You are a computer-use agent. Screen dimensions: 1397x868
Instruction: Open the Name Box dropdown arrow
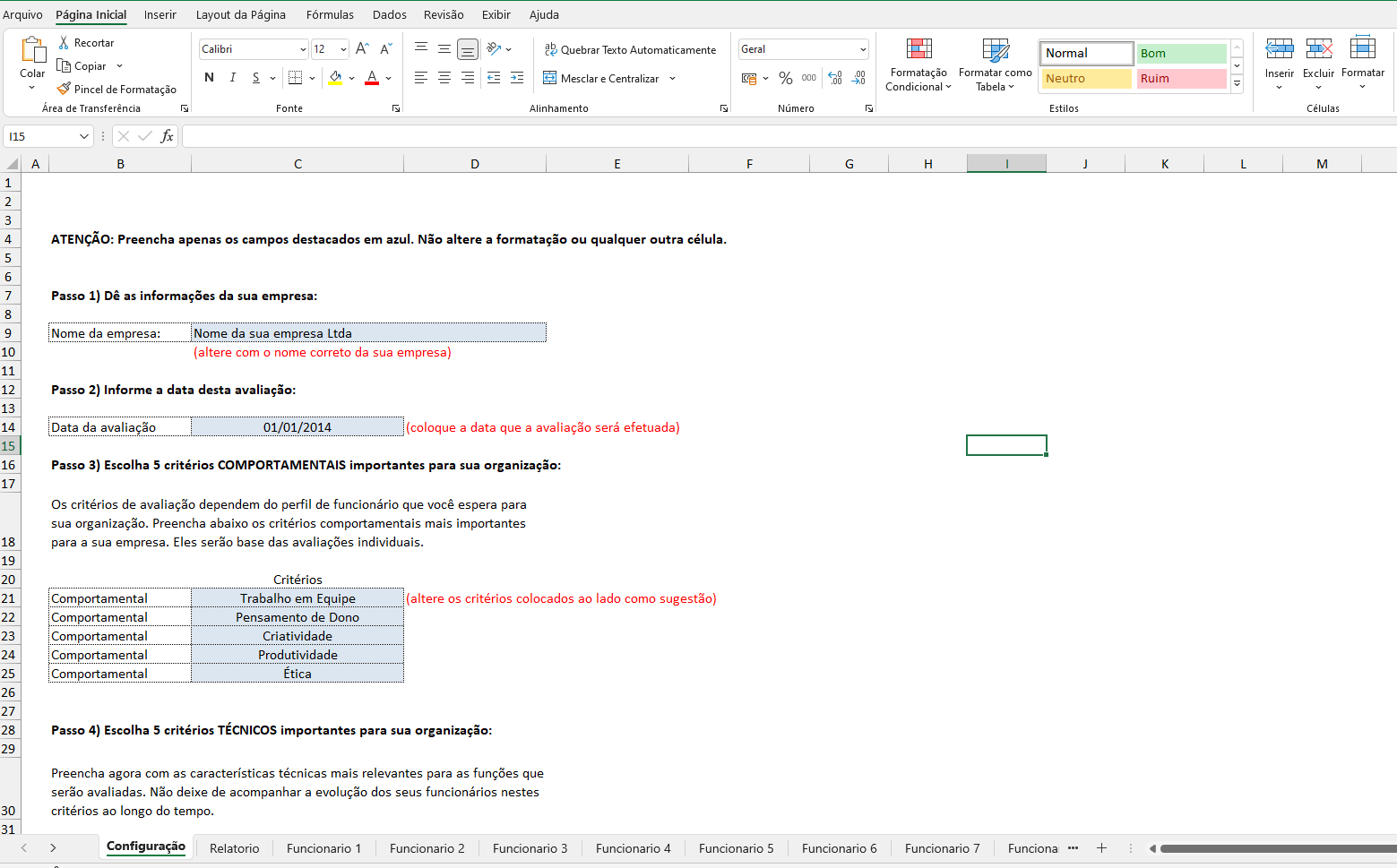pyautogui.click(x=84, y=136)
